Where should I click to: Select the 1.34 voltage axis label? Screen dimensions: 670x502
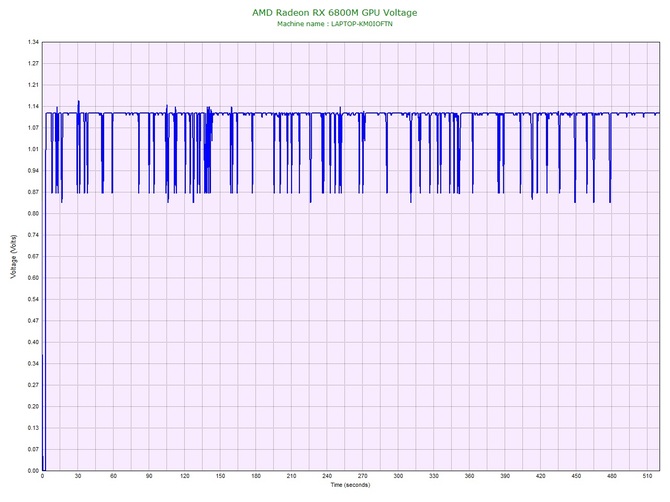pyautogui.click(x=33, y=42)
